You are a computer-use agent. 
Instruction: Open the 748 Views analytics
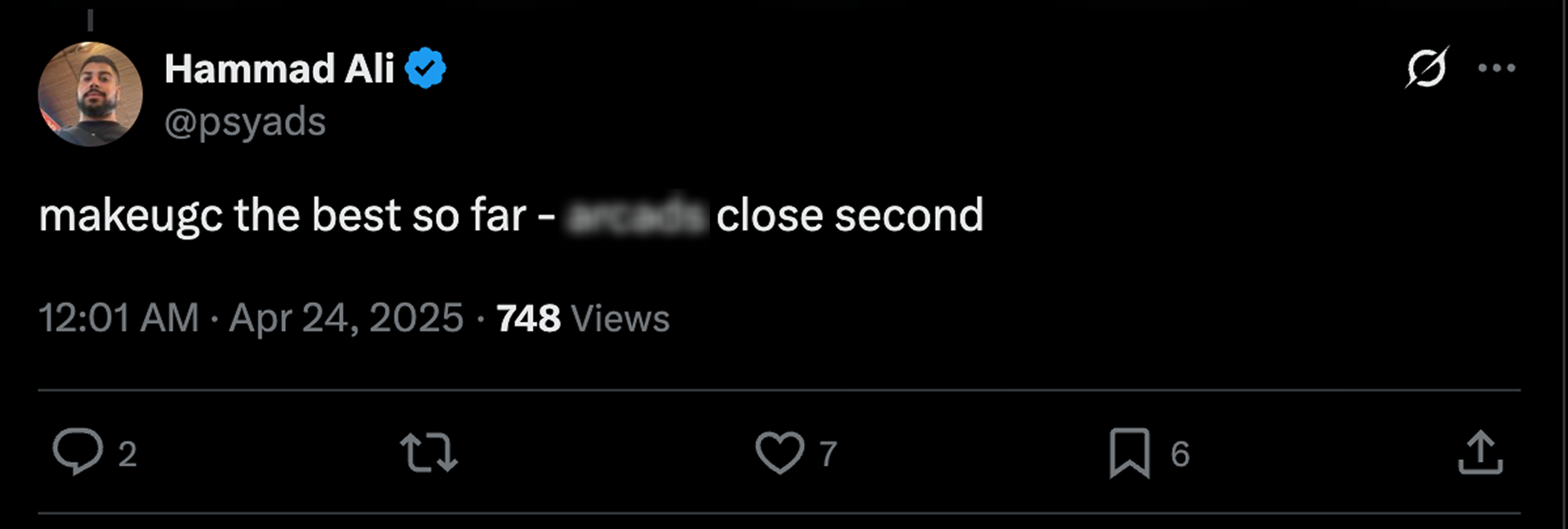583,318
